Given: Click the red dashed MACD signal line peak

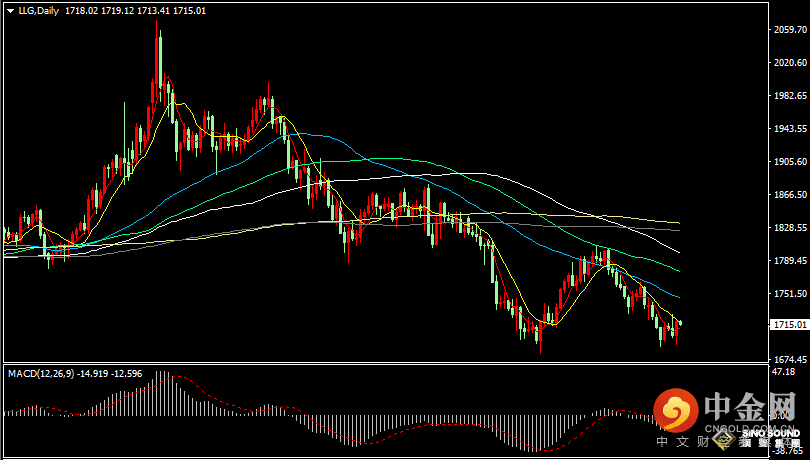Looking at the screenshot, I should pos(170,376).
